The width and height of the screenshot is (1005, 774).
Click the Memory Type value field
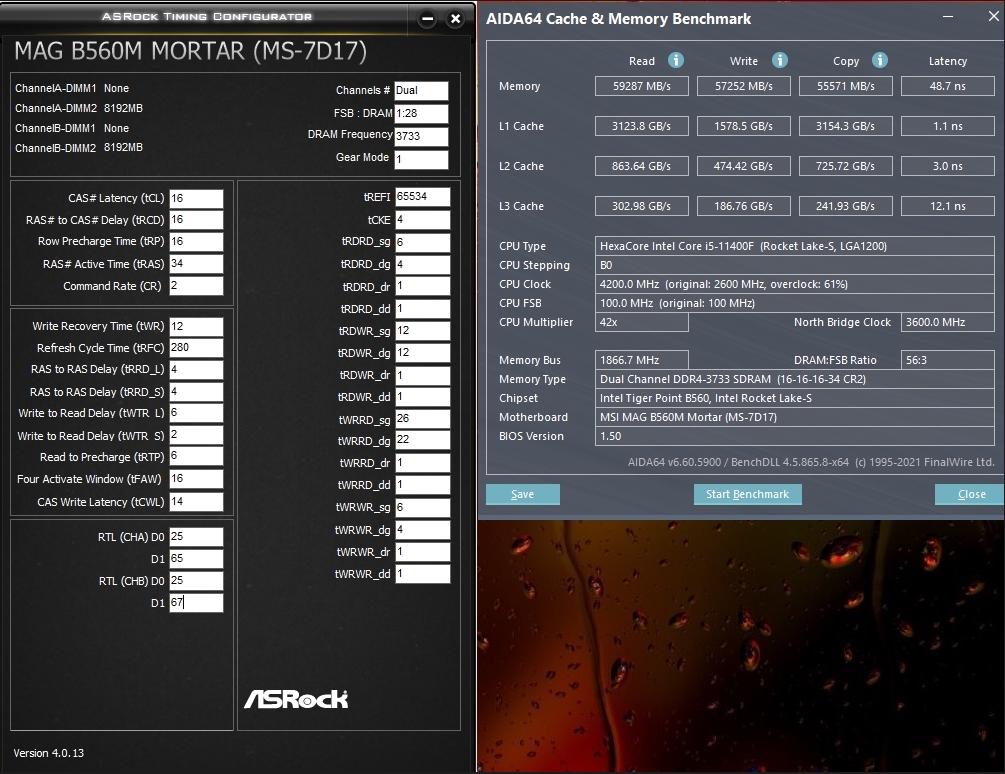(795, 379)
